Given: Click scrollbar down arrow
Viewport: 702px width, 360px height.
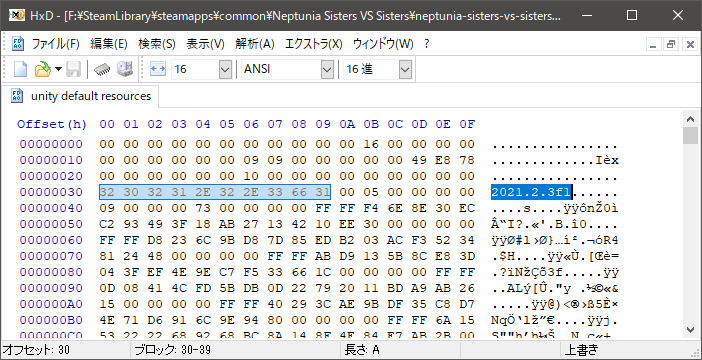Looking at the screenshot, I should click(x=690, y=330).
